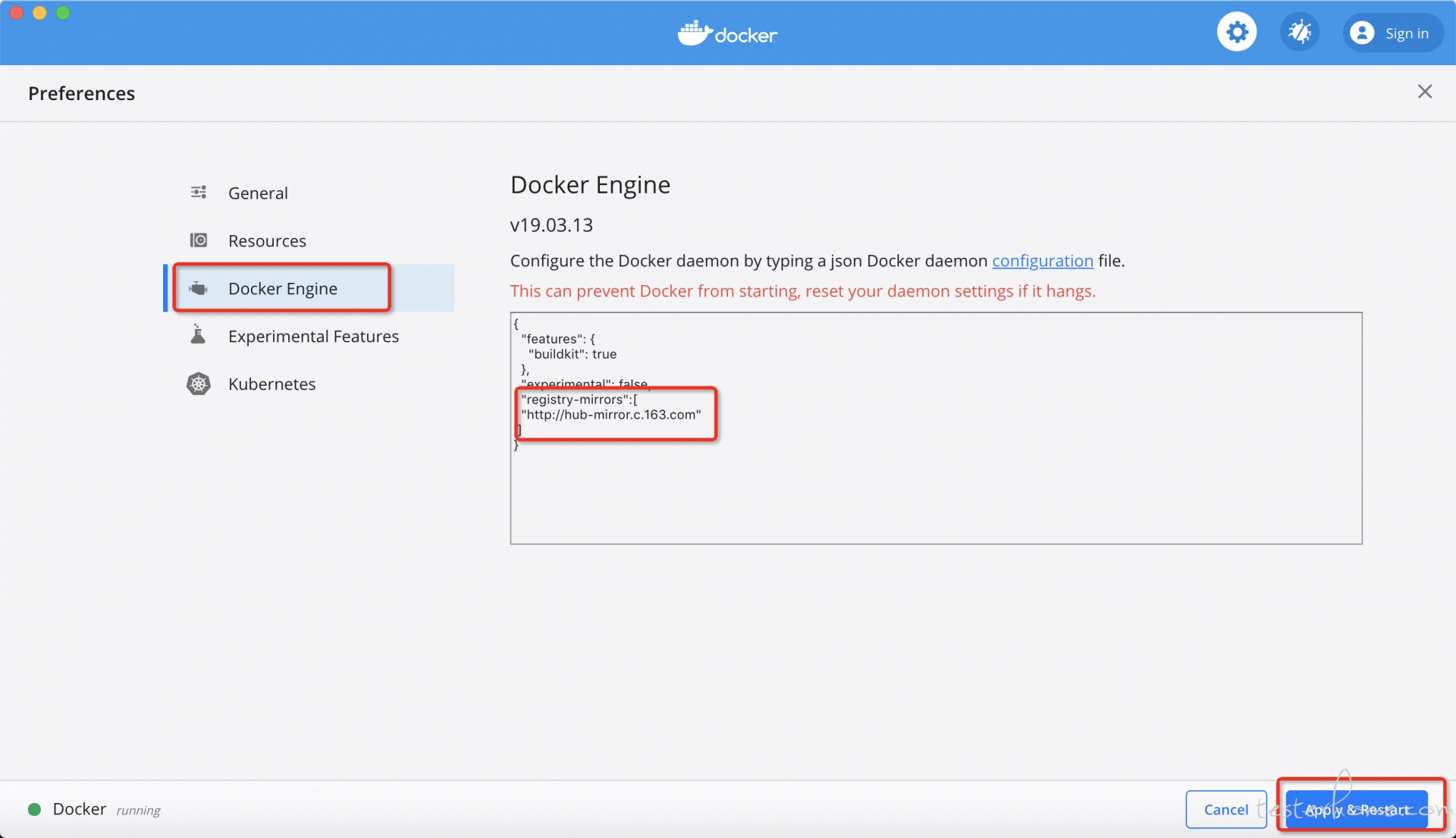Open settings via the gear icon
The height and width of the screenshot is (838, 1456).
click(1237, 33)
